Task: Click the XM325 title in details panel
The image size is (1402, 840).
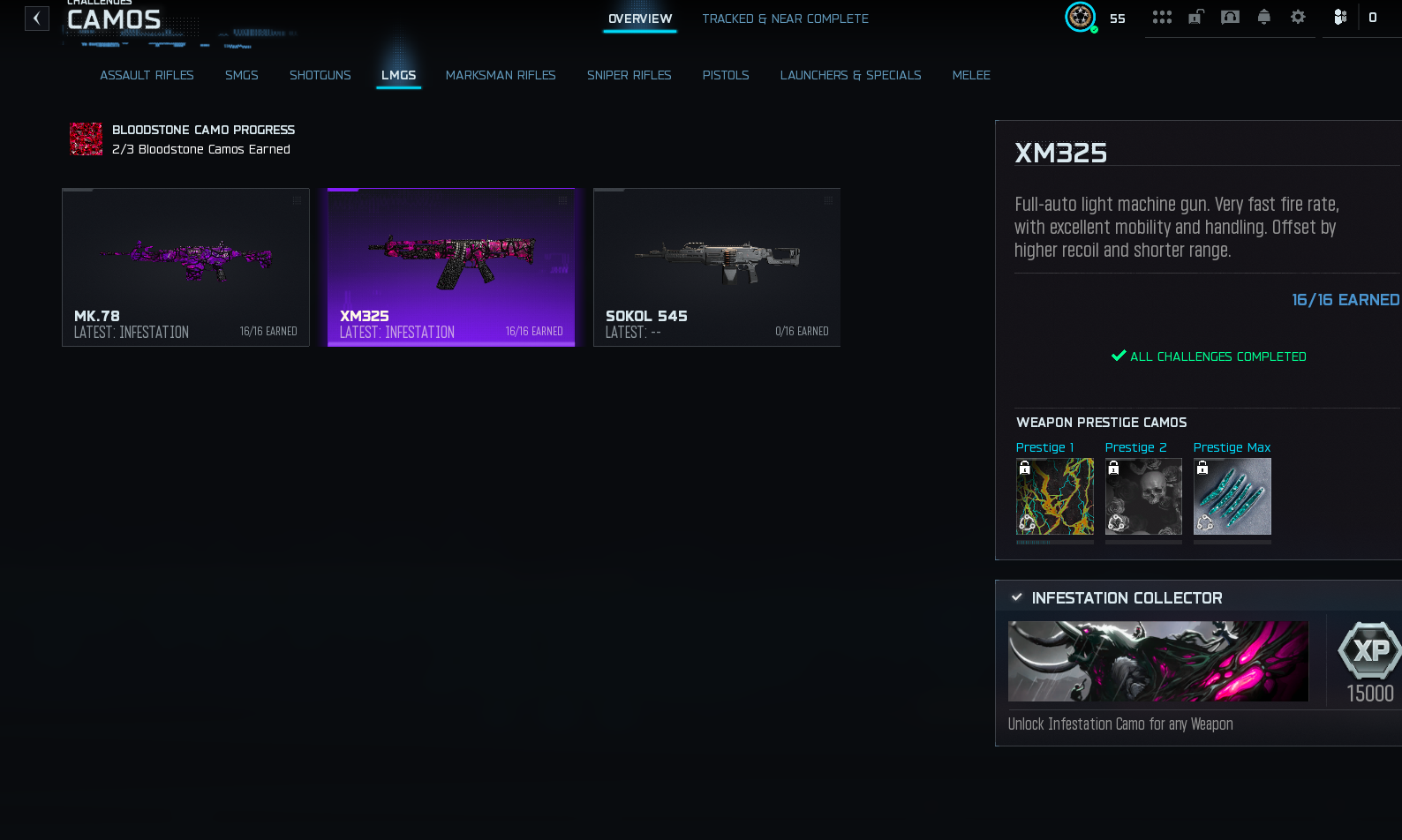Action: point(1060,153)
